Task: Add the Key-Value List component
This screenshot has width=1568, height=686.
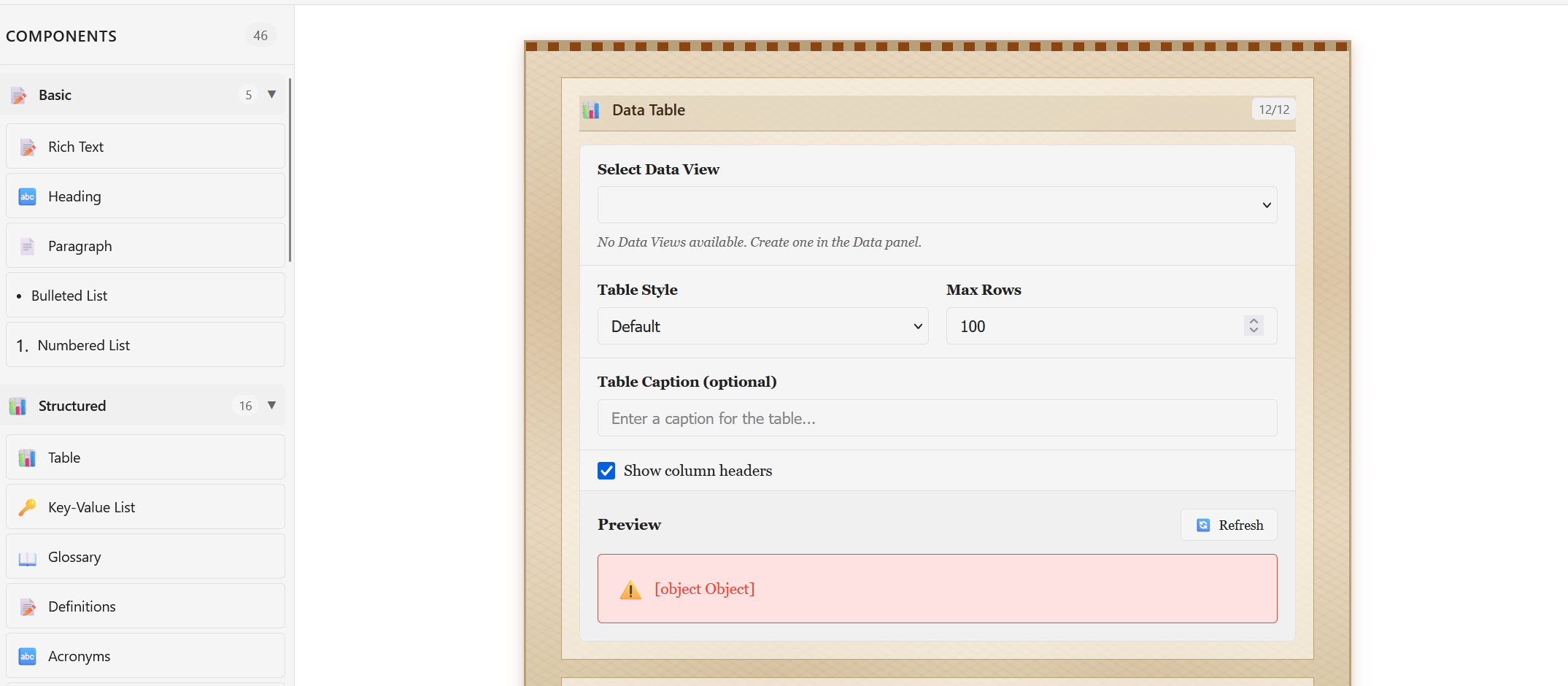Action: click(x=145, y=507)
